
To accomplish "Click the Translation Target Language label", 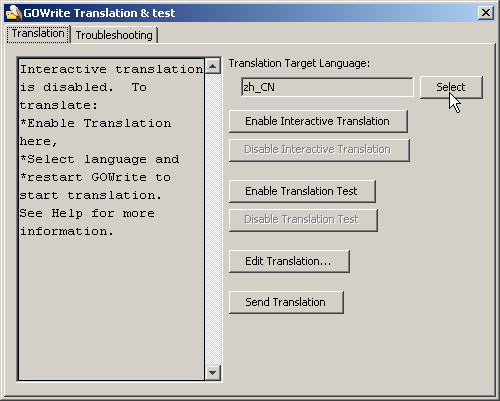I will (x=299, y=63).
